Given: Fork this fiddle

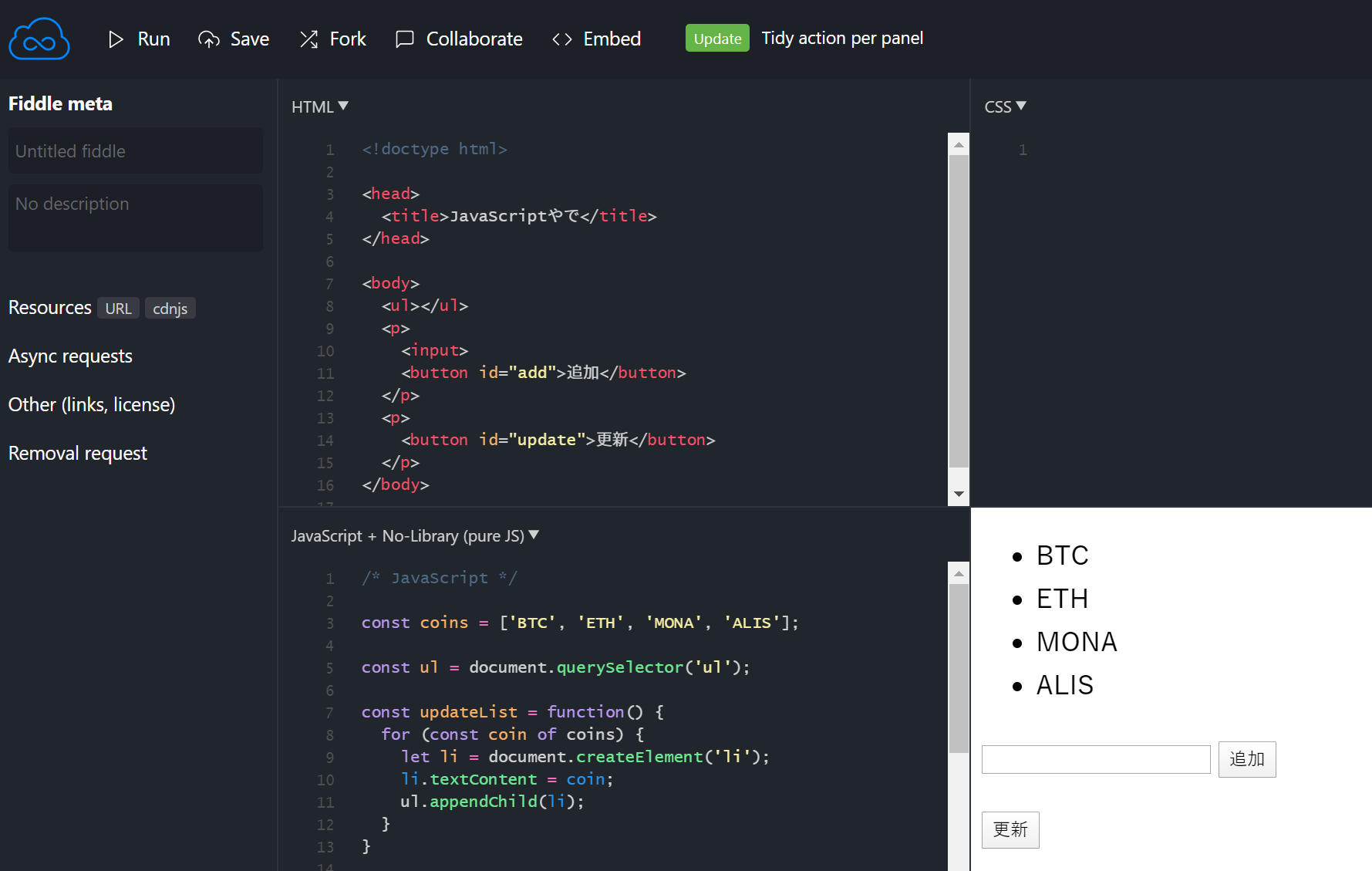Looking at the screenshot, I should click(332, 39).
